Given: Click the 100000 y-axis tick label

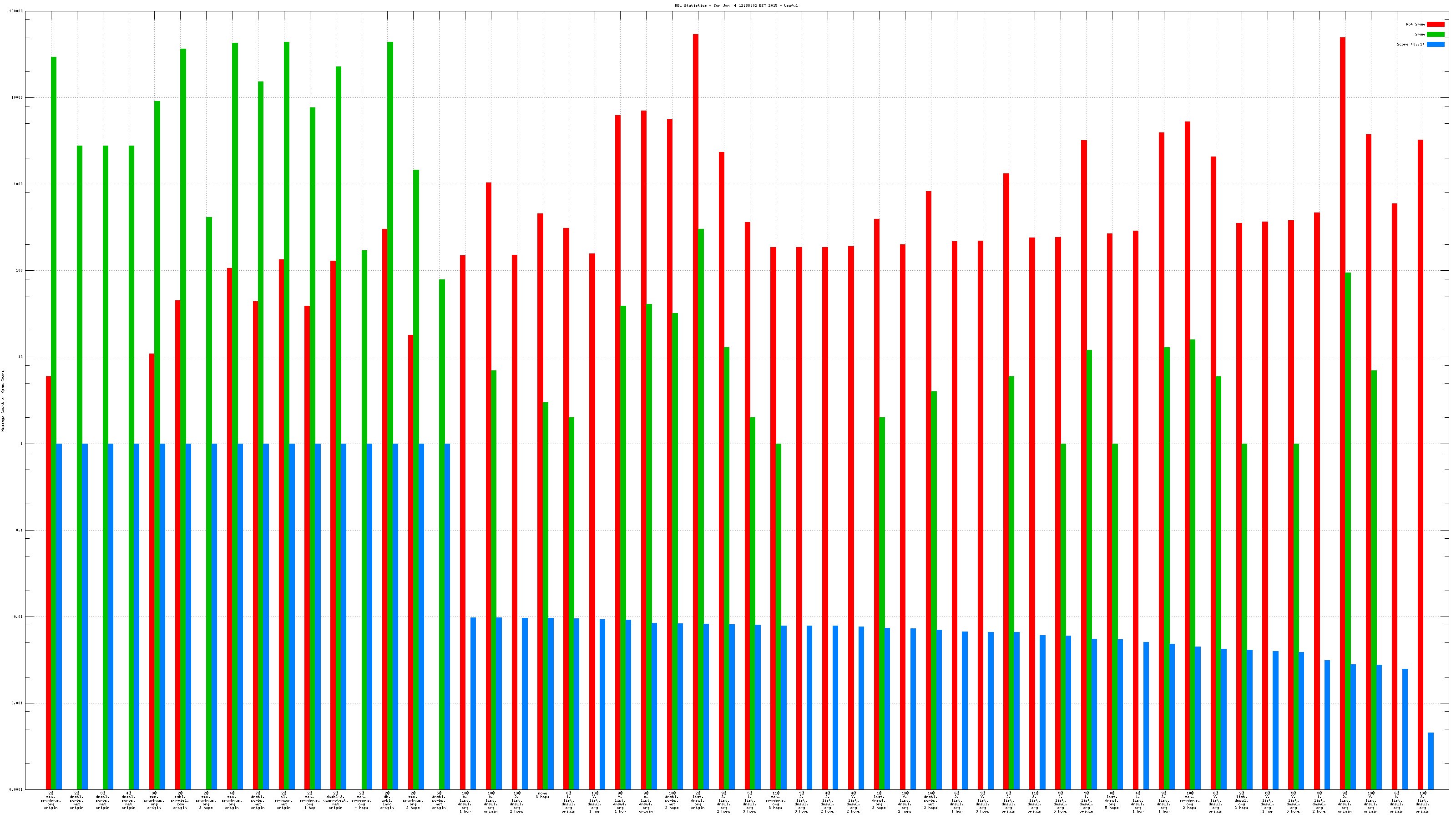Looking at the screenshot, I should pyautogui.click(x=16, y=11).
